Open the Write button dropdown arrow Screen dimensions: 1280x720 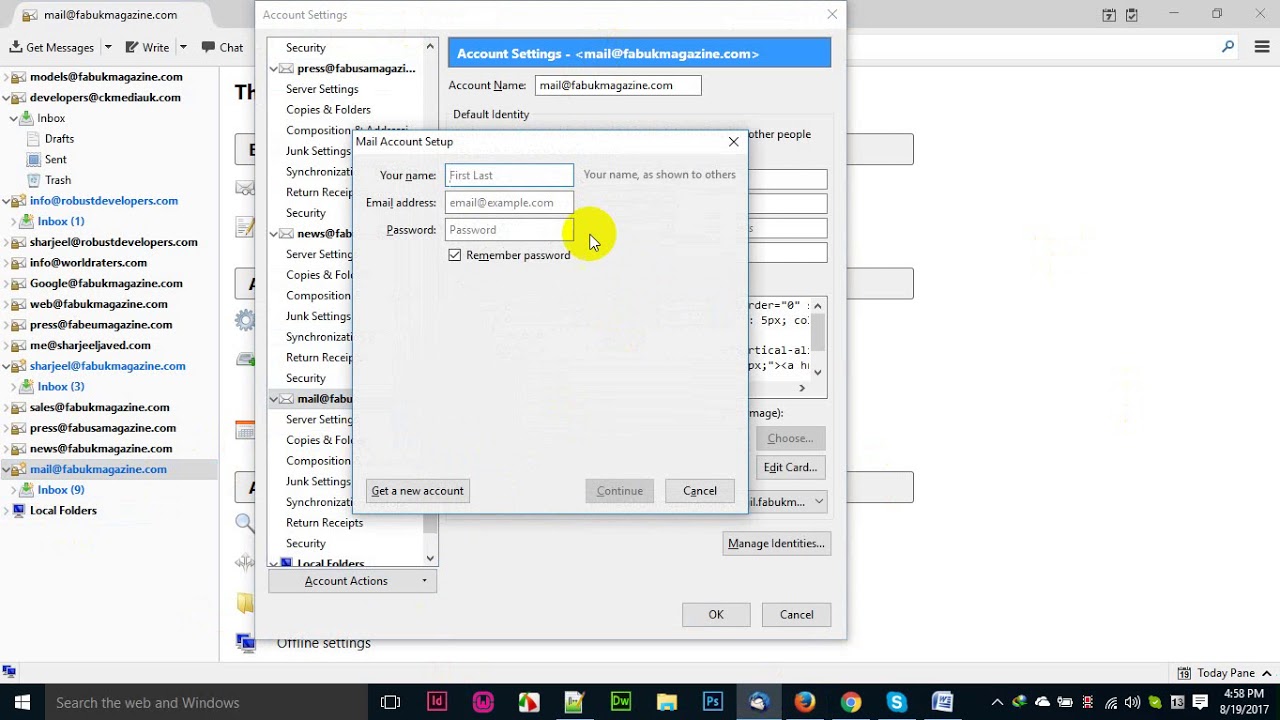click(x=183, y=47)
